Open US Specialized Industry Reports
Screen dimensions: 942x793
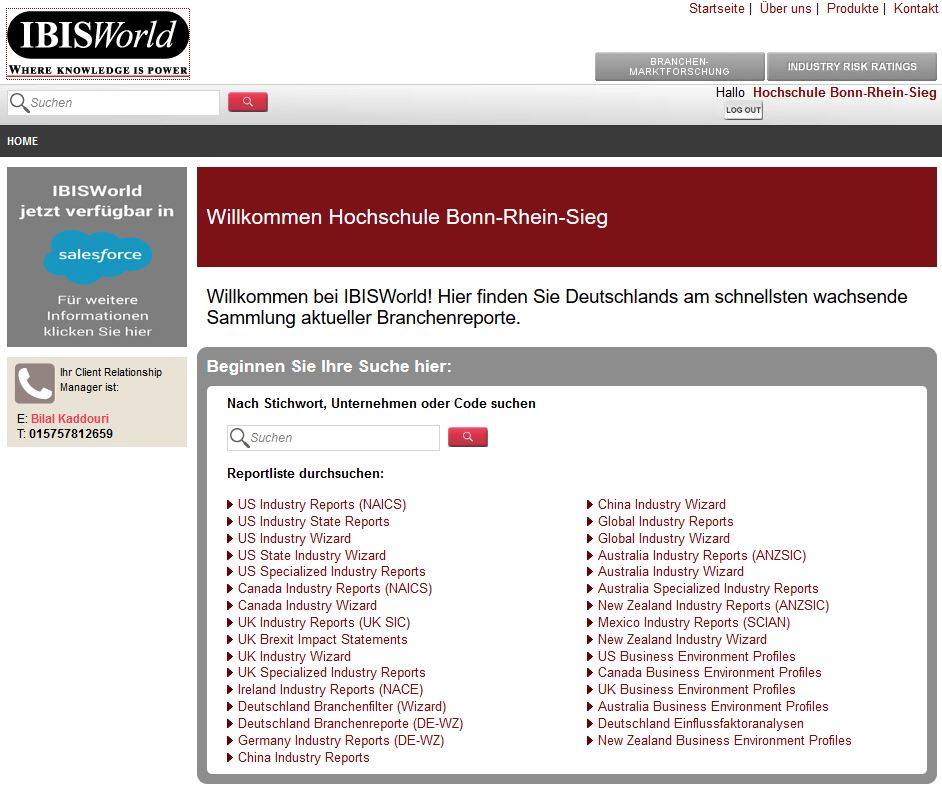tap(332, 571)
